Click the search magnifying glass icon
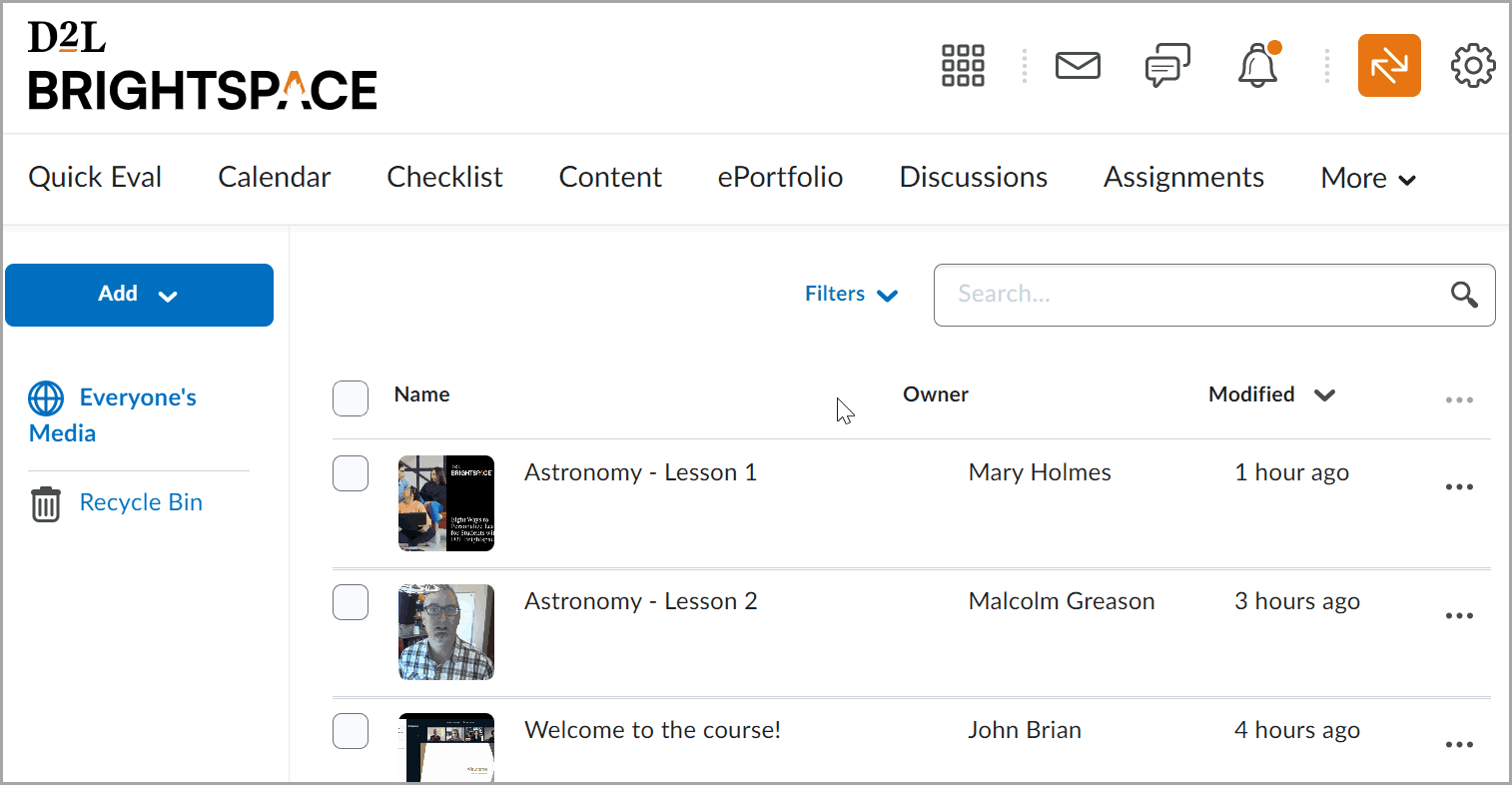 [1464, 295]
